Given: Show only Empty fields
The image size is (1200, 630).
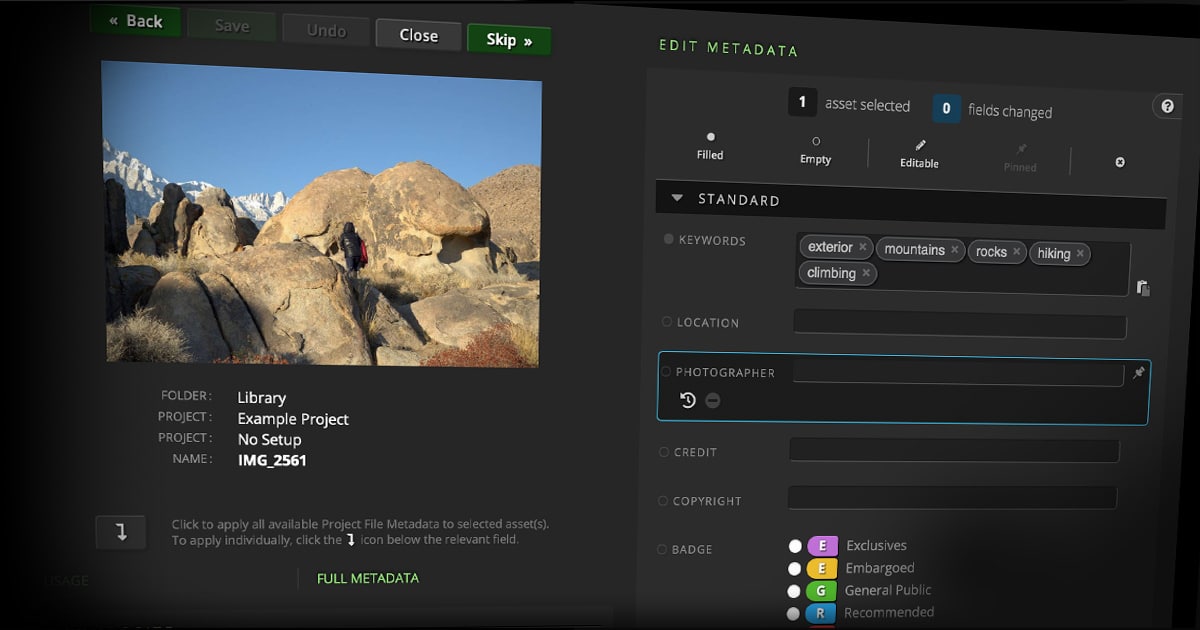Looking at the screenshot, I should coord(816,142).
